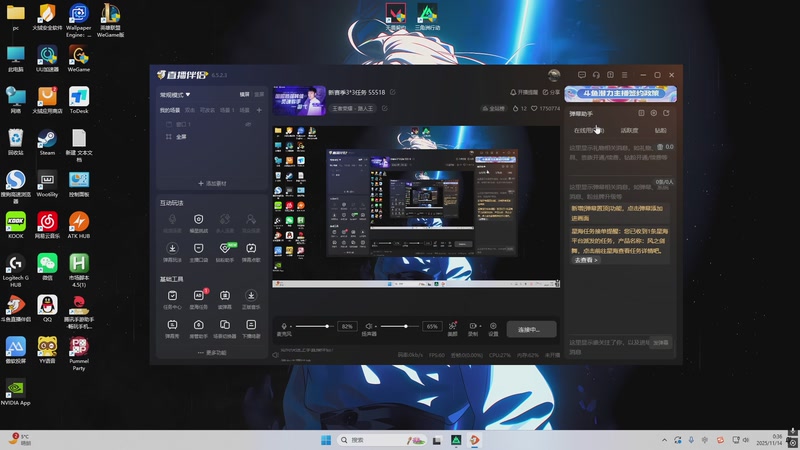Image resolution: width=800 pixels, height=450 pixels.
Task: Refresh the 弹幕助手 panel
Action: click(x=666, y=113)
